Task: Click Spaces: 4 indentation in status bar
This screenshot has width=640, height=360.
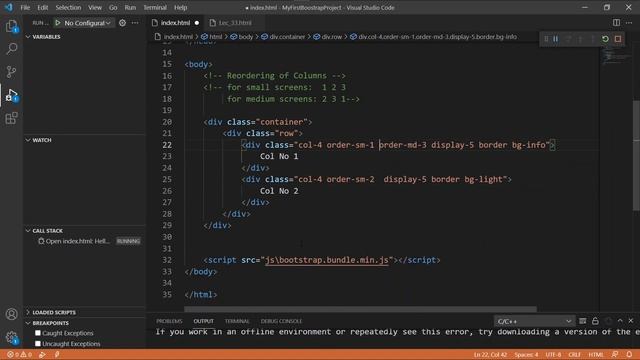Action: coord(526,354)
